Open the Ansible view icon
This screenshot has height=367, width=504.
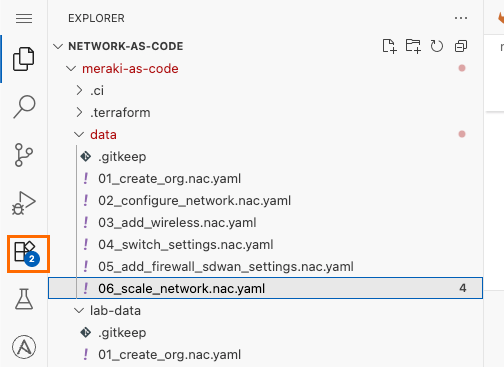(x=24, y=347)
